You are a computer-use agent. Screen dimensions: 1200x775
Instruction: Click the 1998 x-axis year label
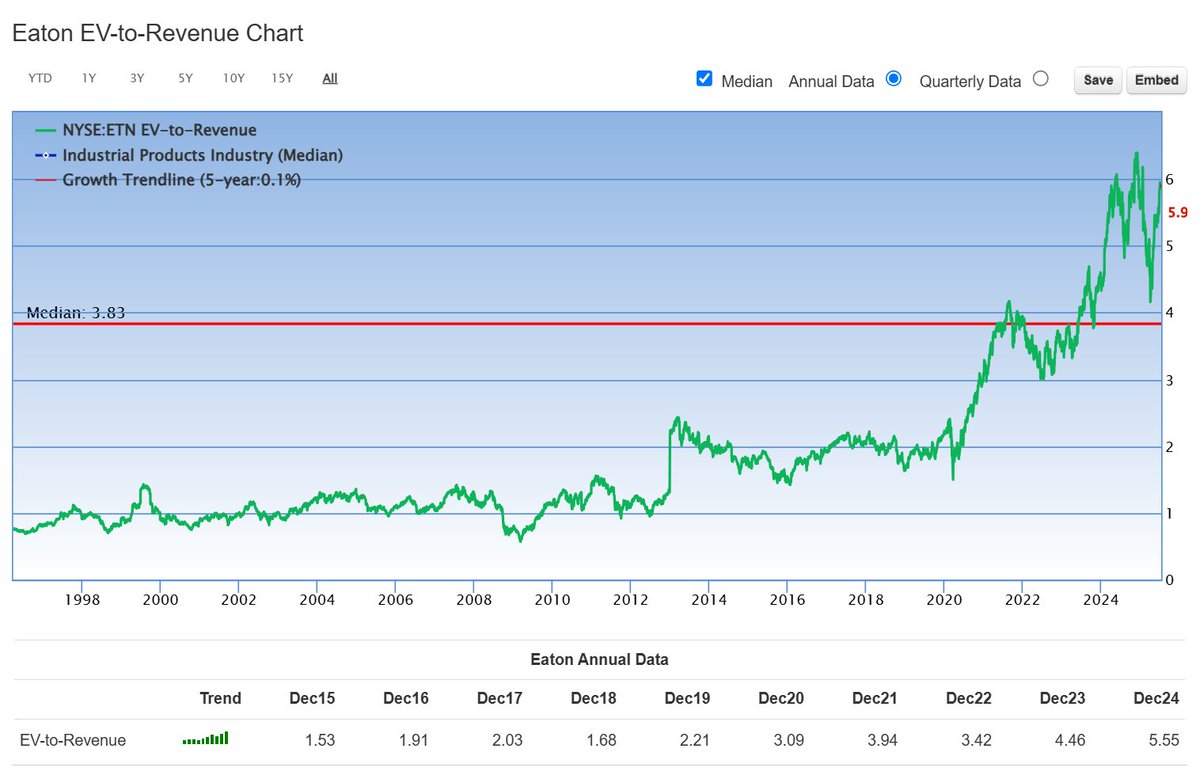coord(82,600)
